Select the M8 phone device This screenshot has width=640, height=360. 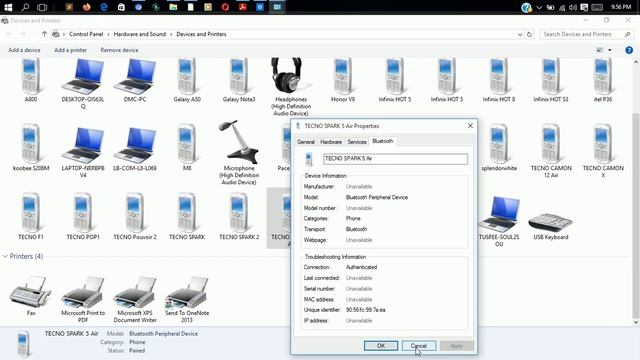(187, 147)
